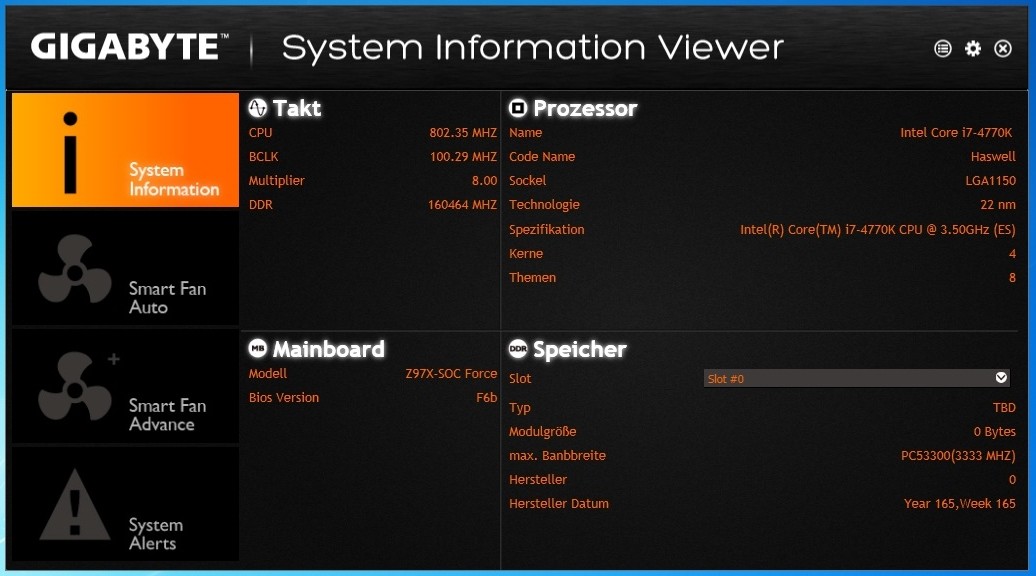Click the Speicher DDR icon
The width and height of the screenshot is (1036, 576).
pos(518,349)
